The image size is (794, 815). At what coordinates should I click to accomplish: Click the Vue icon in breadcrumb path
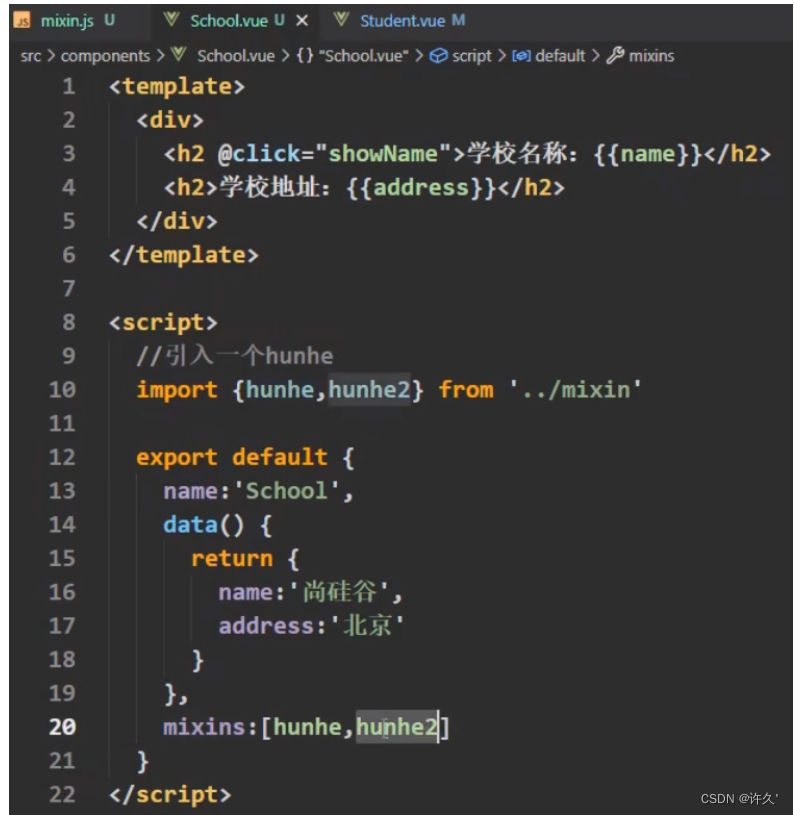tap(178, 54)
